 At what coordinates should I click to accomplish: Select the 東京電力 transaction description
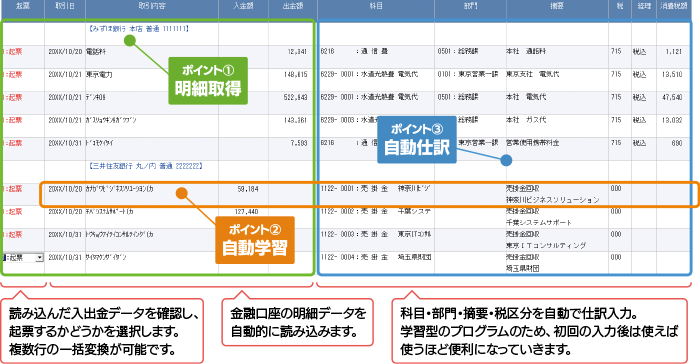coord(99,75)
